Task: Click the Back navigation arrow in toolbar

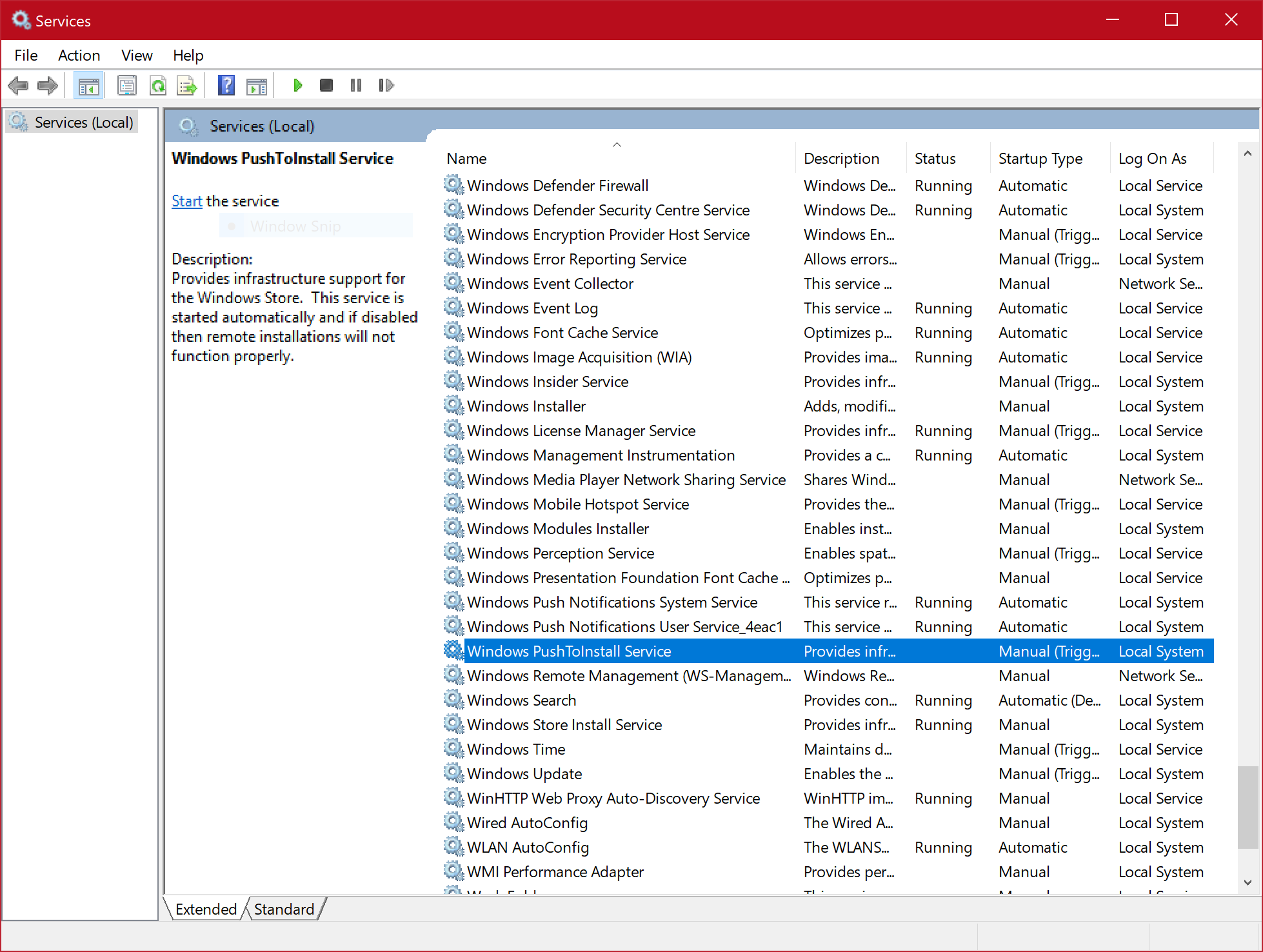Action: click(18, 85)
